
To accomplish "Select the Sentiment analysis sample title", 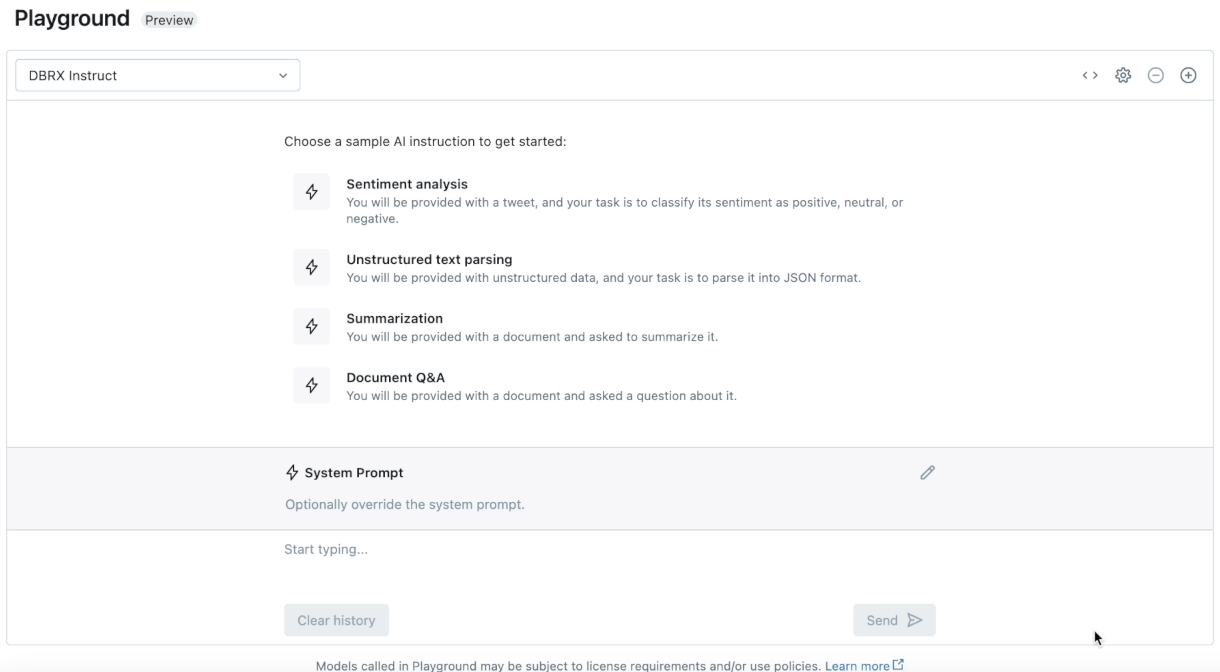I will pyautogui.click(x=407, y=184).
